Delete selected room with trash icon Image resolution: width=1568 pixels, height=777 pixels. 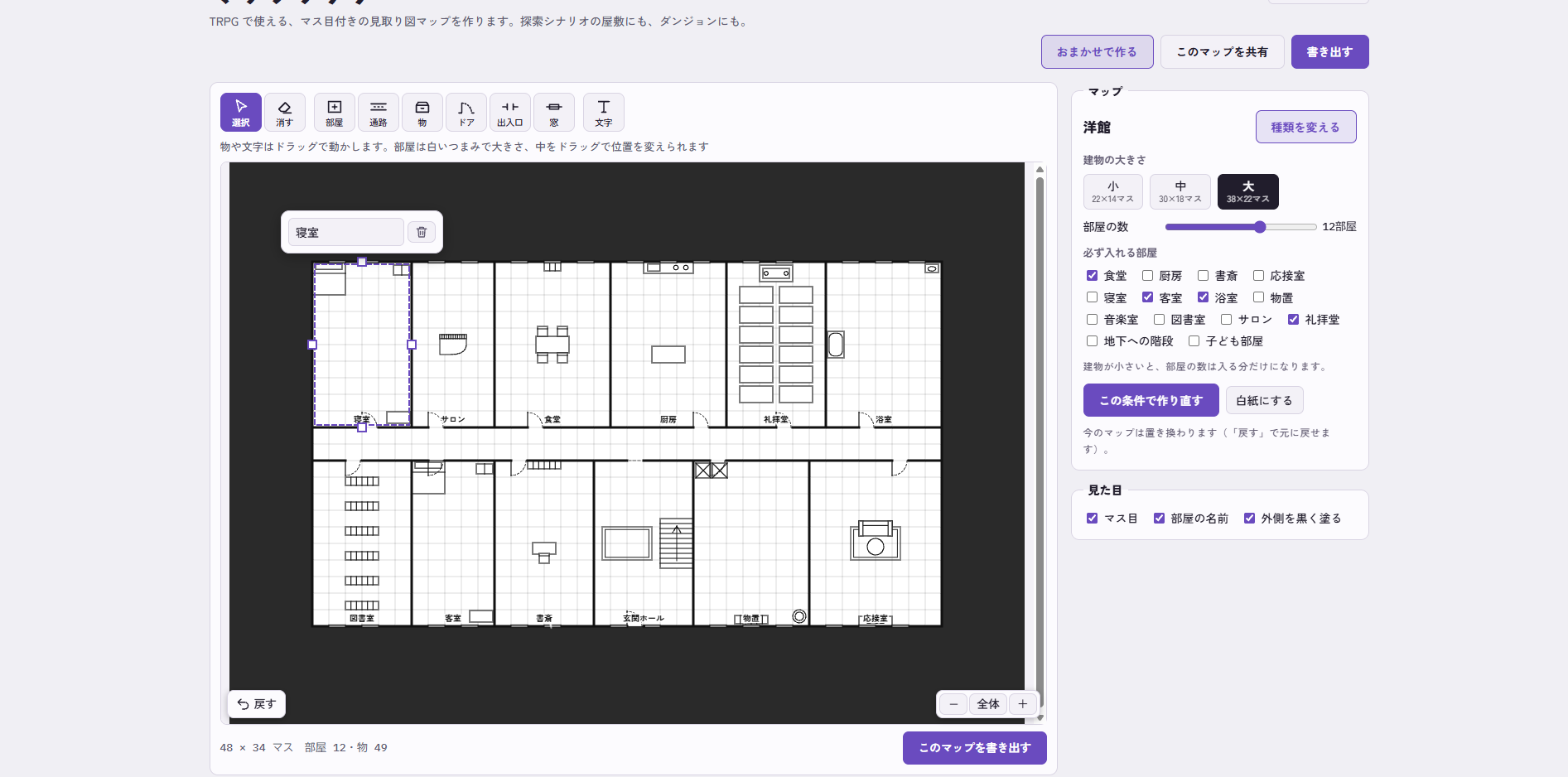pyautogui.click(x=422, y=232)
